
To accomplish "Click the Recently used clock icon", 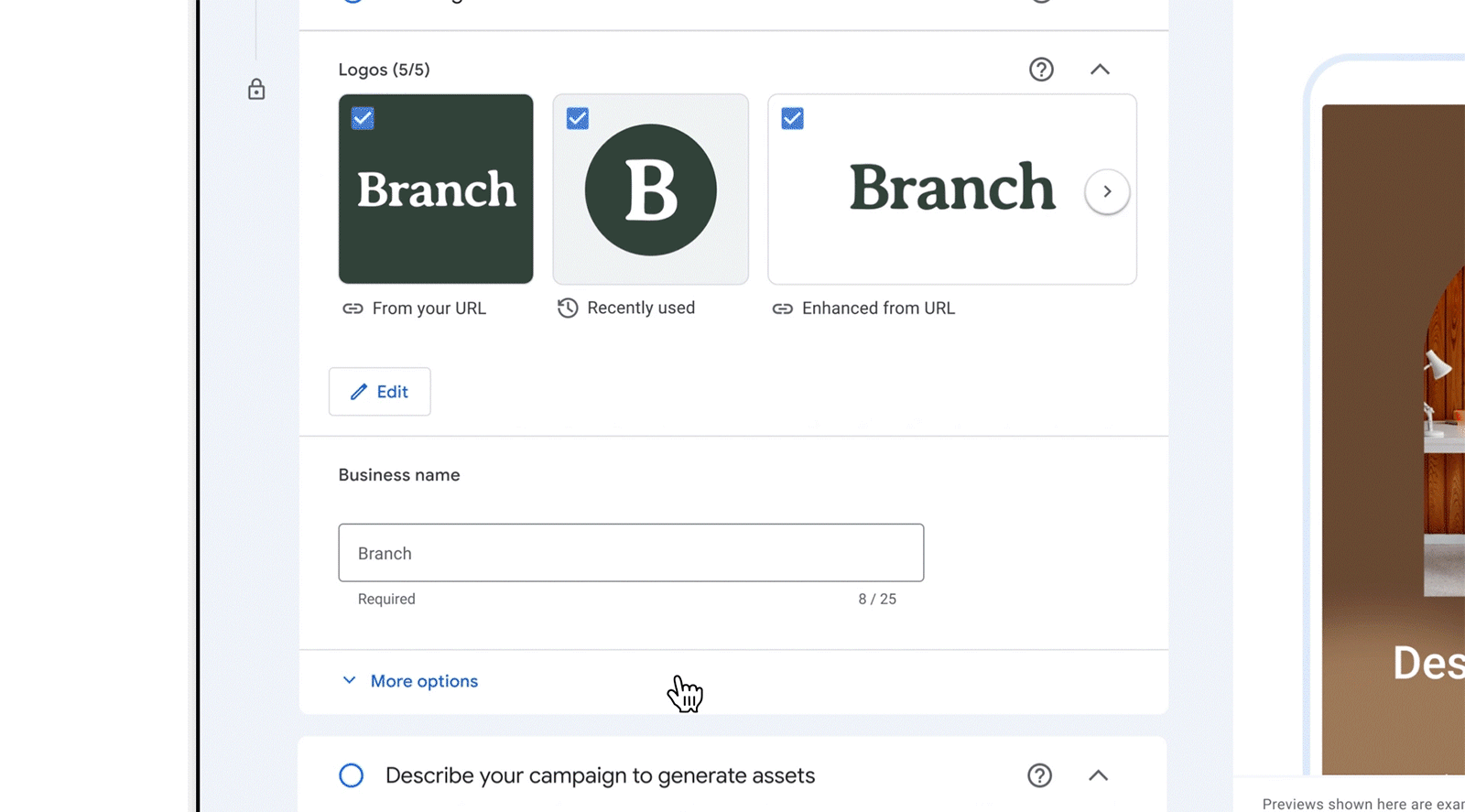I will click(568, 309).
